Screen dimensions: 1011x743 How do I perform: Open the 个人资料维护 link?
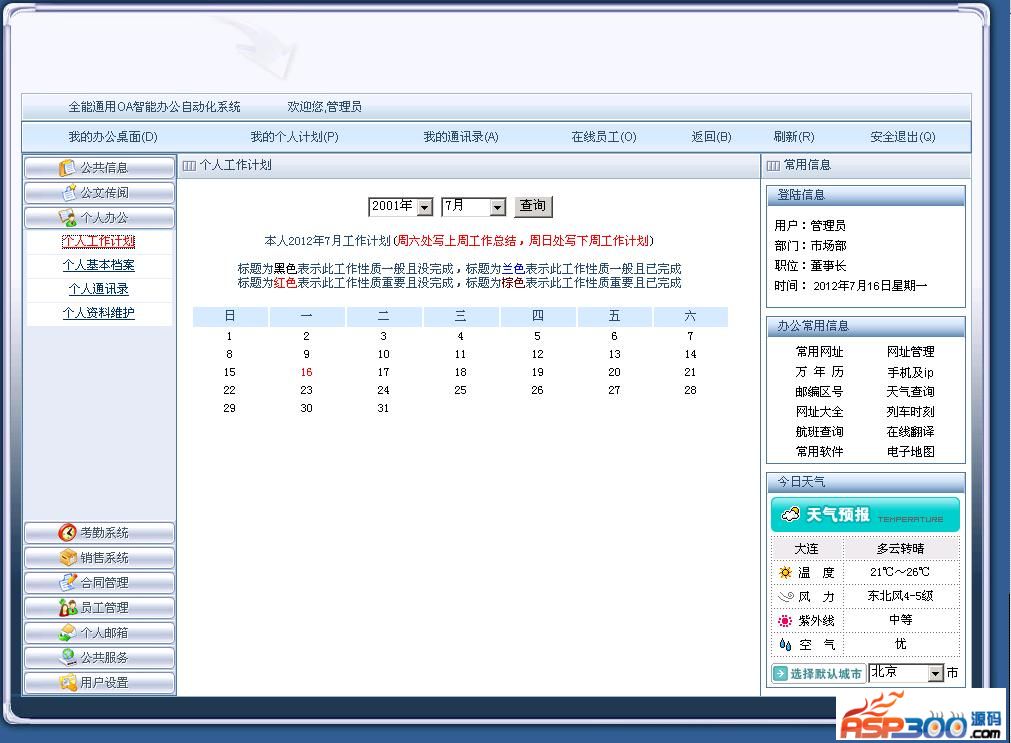click(x=99, y=313)
